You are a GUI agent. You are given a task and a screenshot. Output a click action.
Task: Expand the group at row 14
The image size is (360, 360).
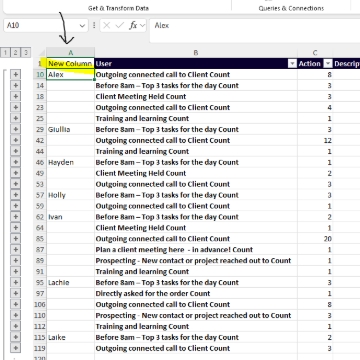15,86
